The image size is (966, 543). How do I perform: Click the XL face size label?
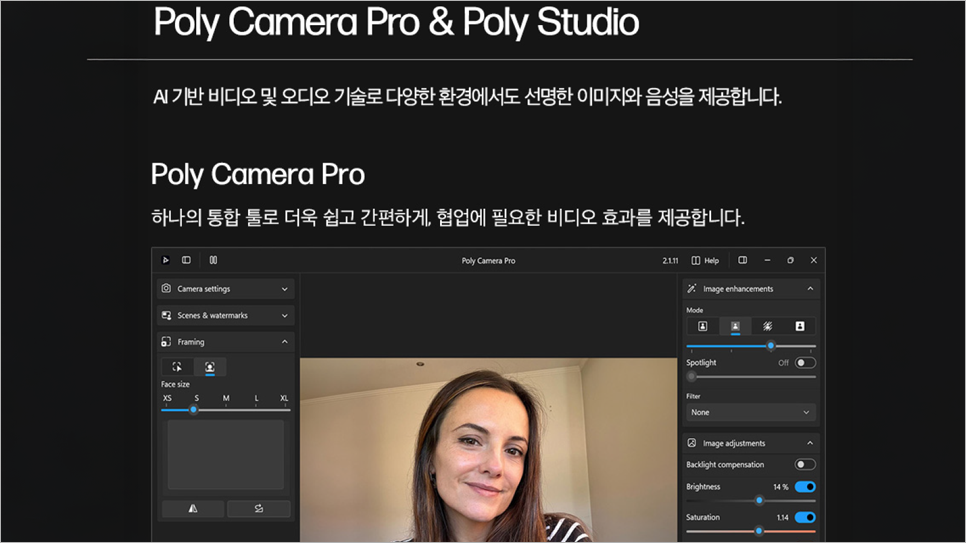tap(284, 398)
